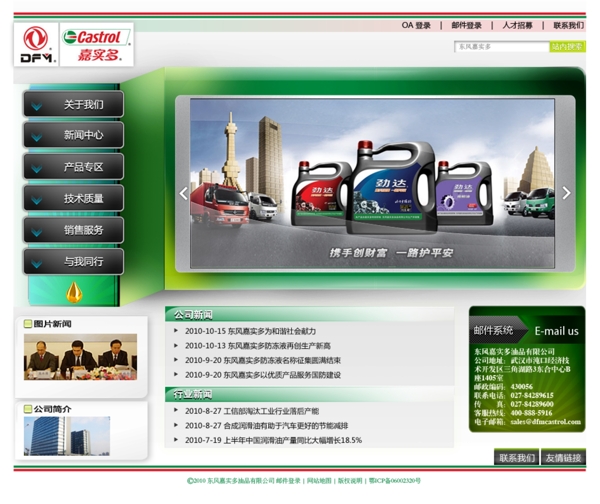Focus the site search input field

502,47
